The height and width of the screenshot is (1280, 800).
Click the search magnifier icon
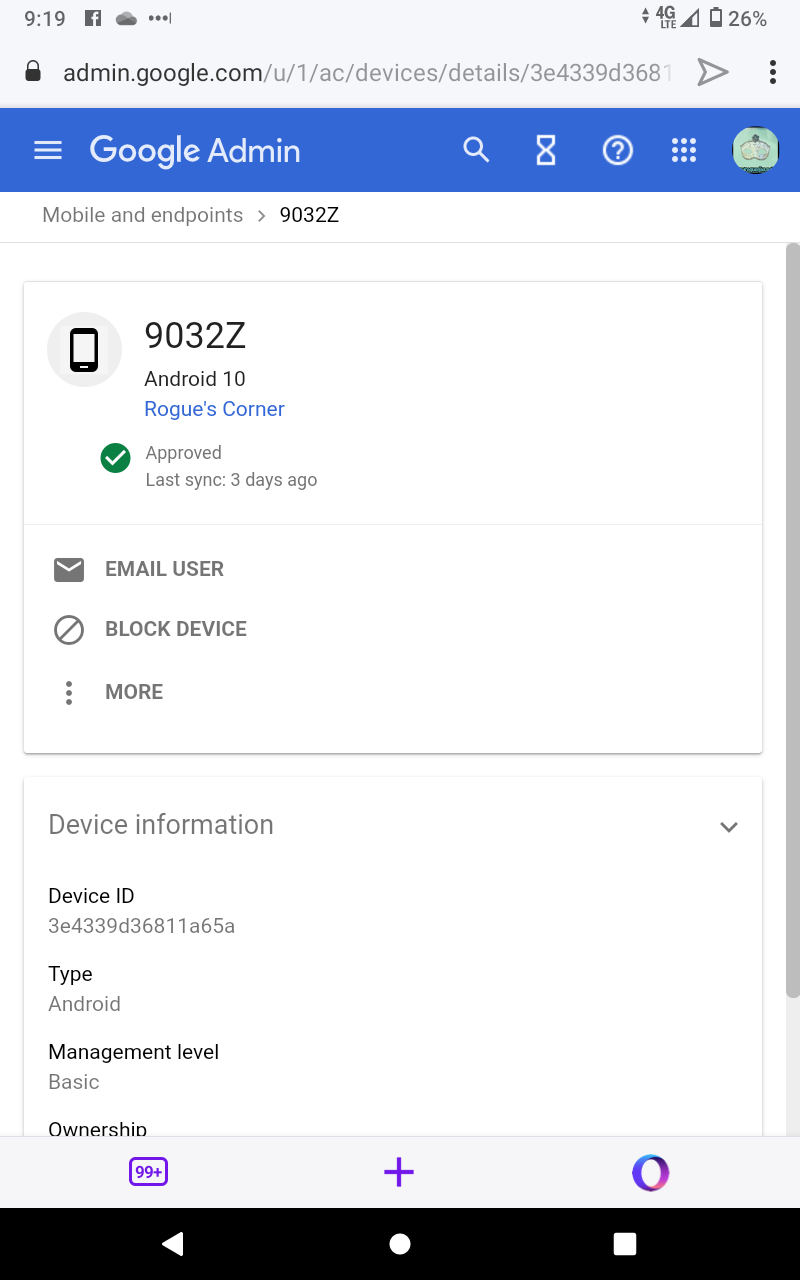click(476, 150)
